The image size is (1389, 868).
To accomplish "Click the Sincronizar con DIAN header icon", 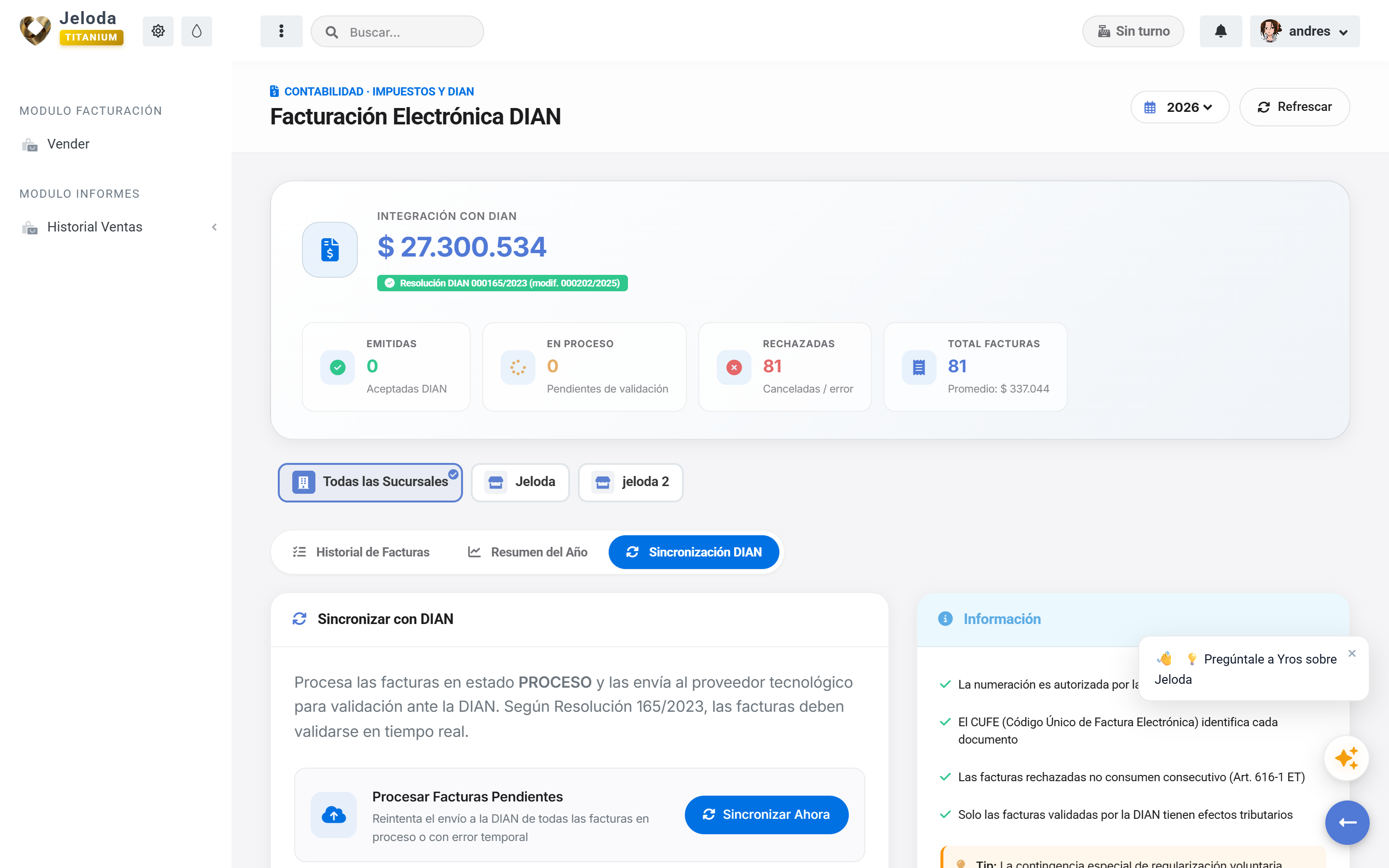I will pyautogui.click(x=300, y=619).
